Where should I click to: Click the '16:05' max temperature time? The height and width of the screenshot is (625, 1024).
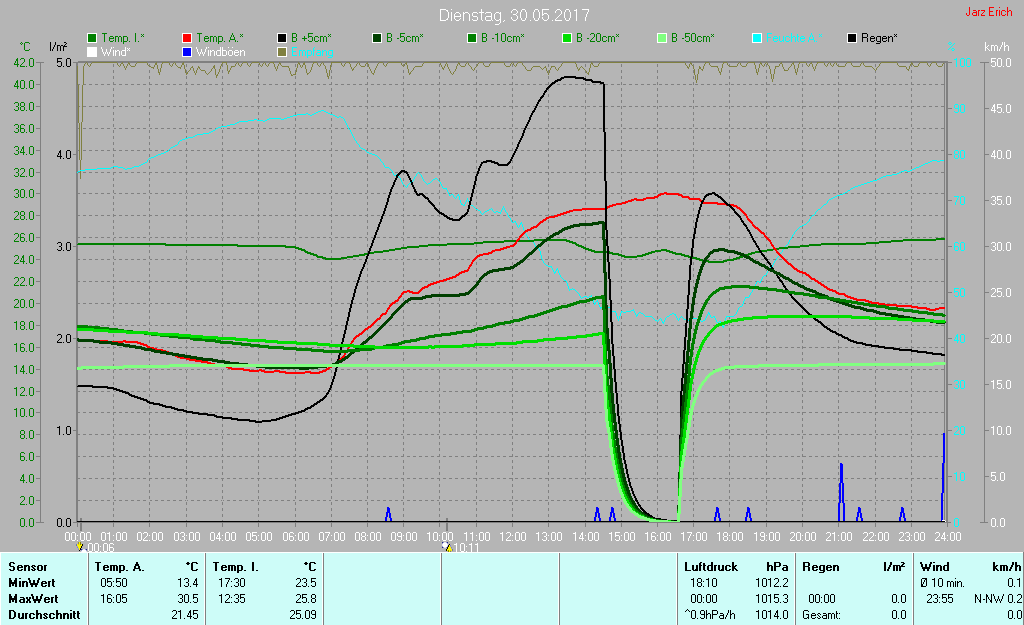pos(114,599)
